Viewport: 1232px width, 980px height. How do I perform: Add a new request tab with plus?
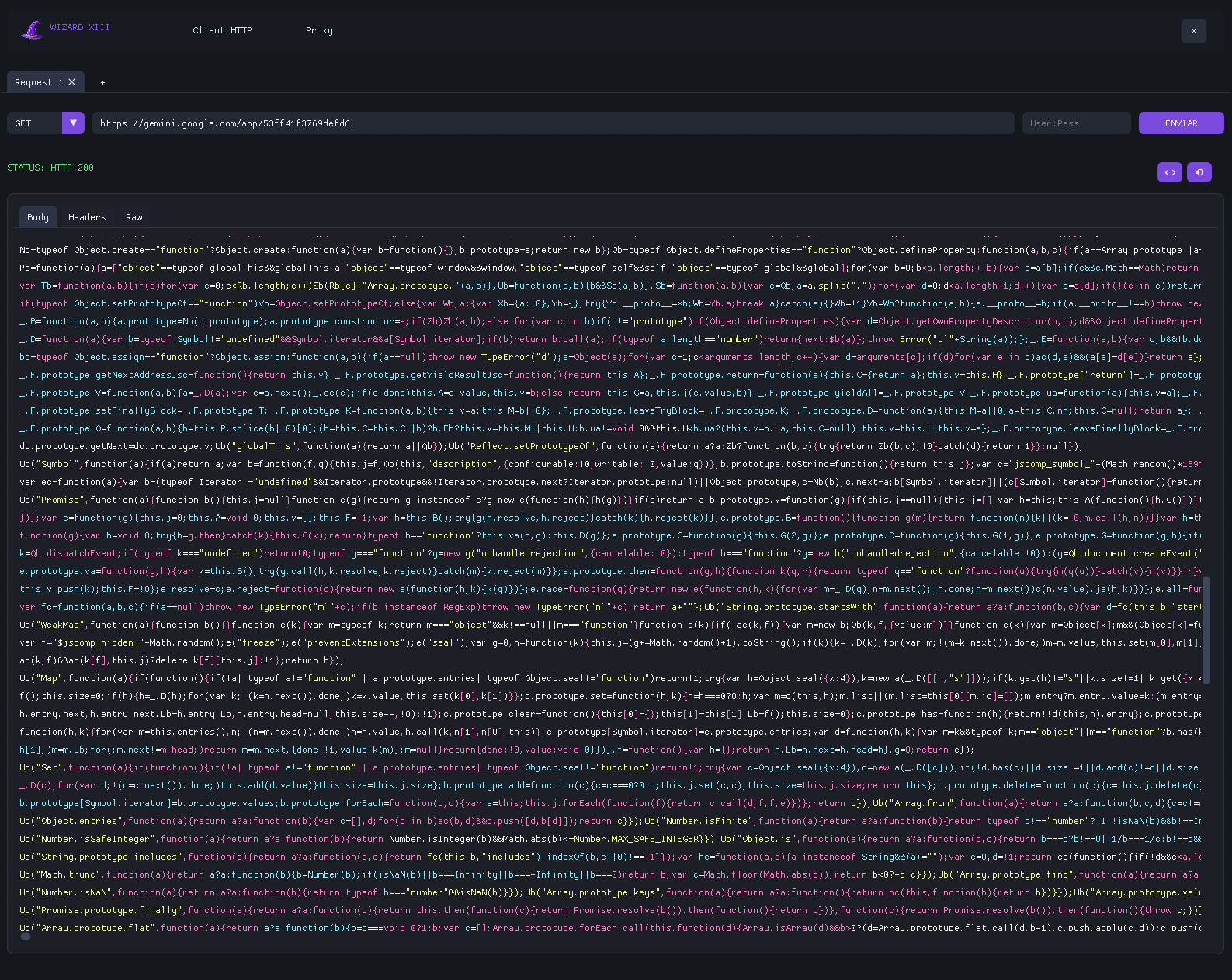click(x=102, y=82)
